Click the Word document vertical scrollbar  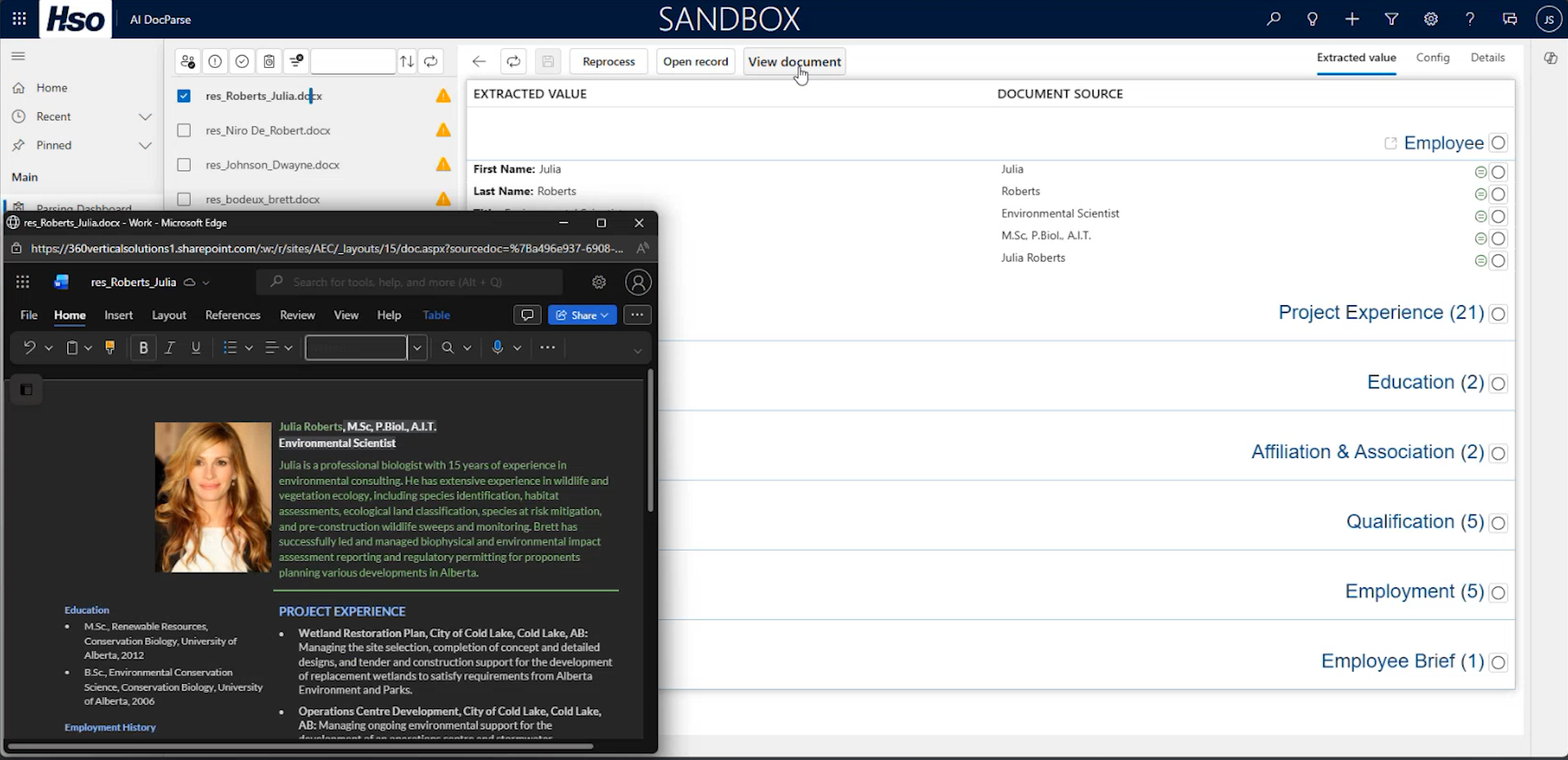pos(651,442)
